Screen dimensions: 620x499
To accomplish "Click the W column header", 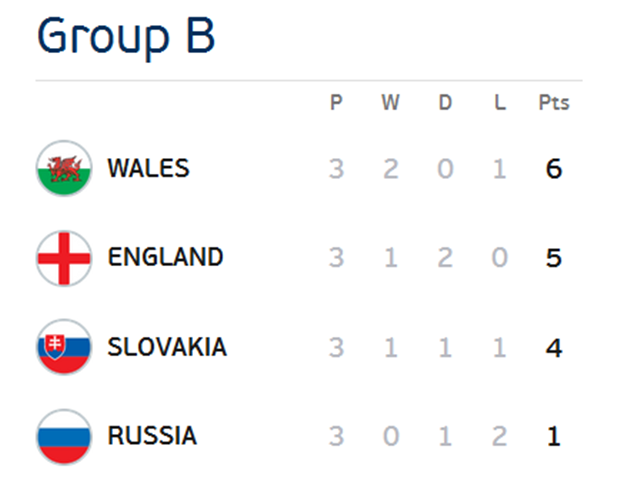I will pos(390,102).
